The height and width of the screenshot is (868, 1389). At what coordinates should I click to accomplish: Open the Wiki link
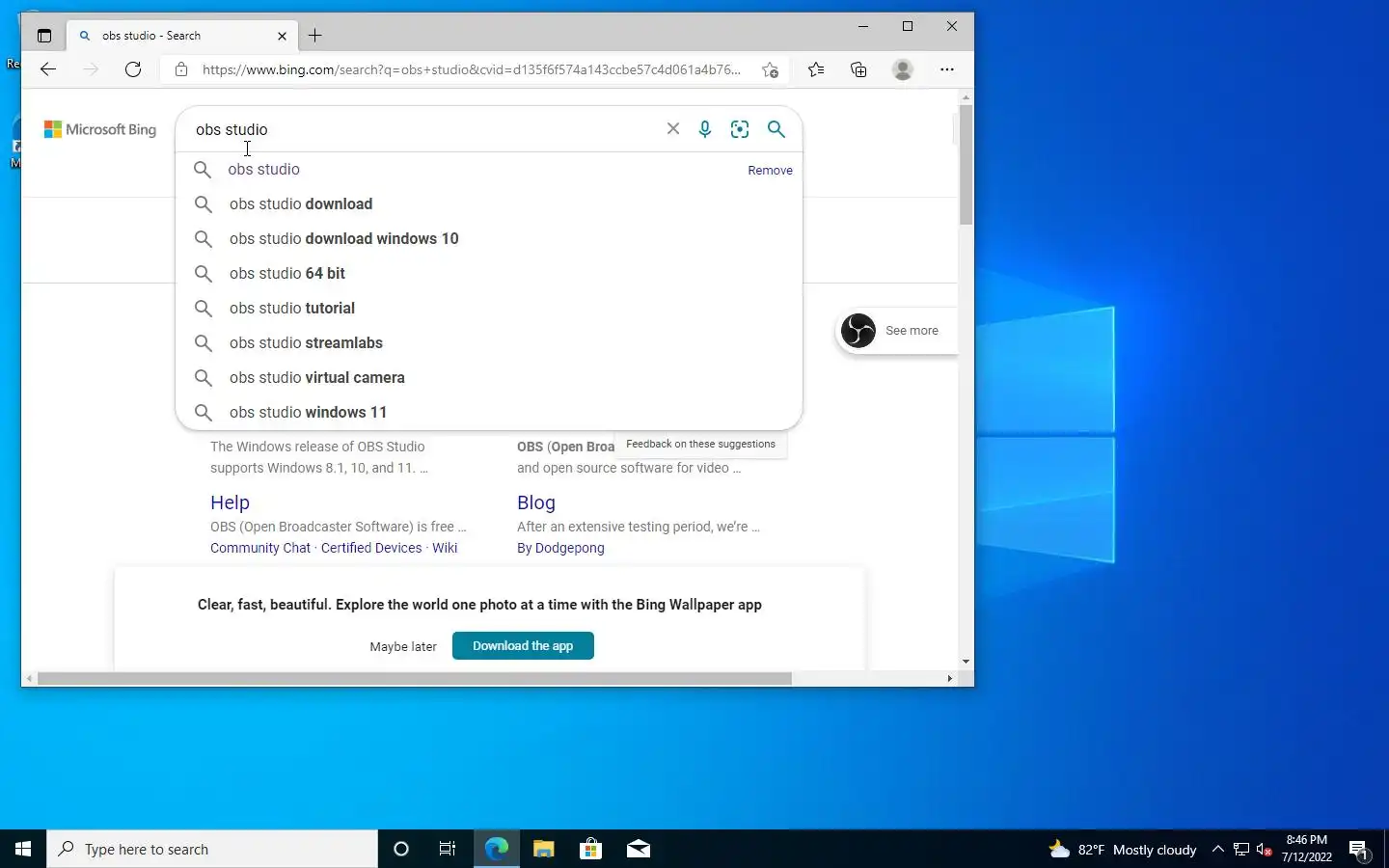click(445, 548)
